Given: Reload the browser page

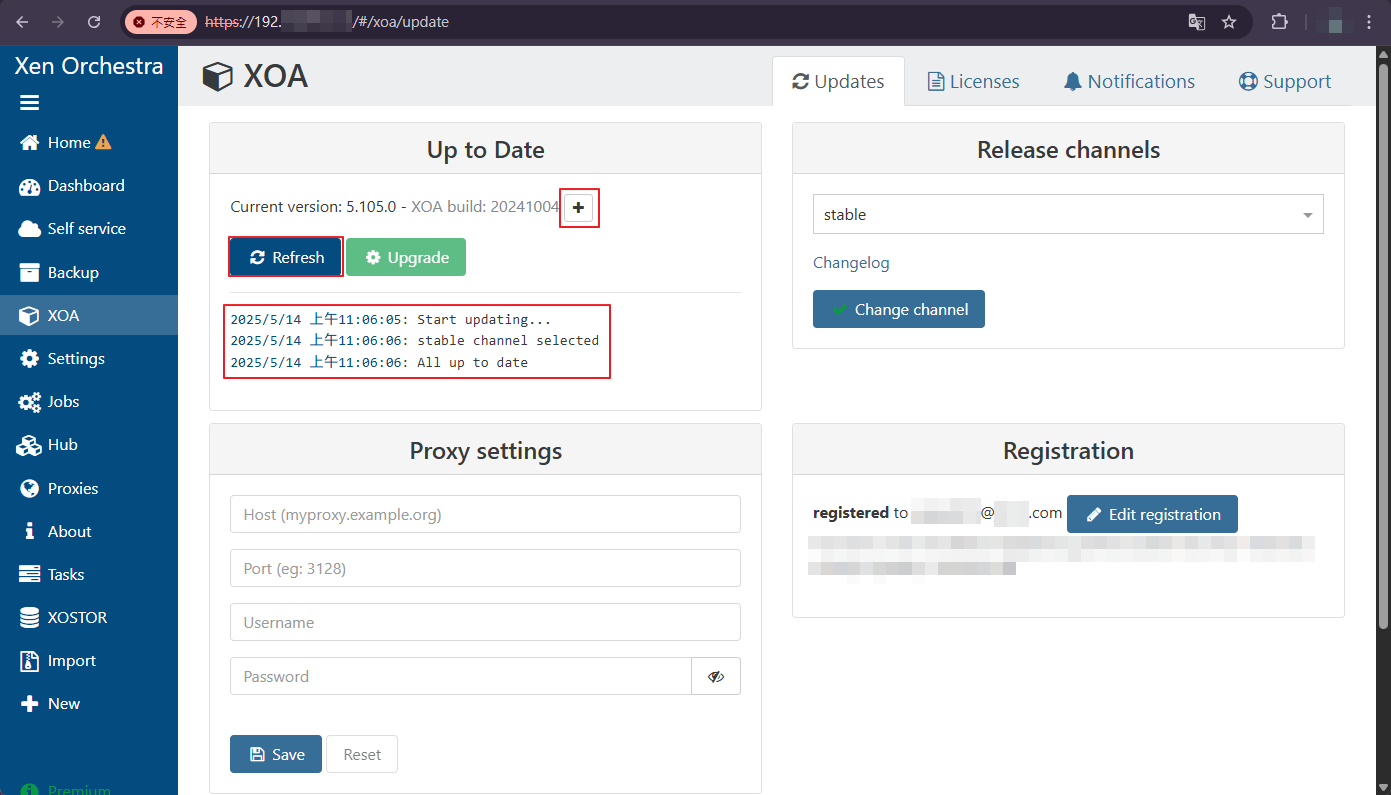Looking at the screenshot, I should coord(94,21).
